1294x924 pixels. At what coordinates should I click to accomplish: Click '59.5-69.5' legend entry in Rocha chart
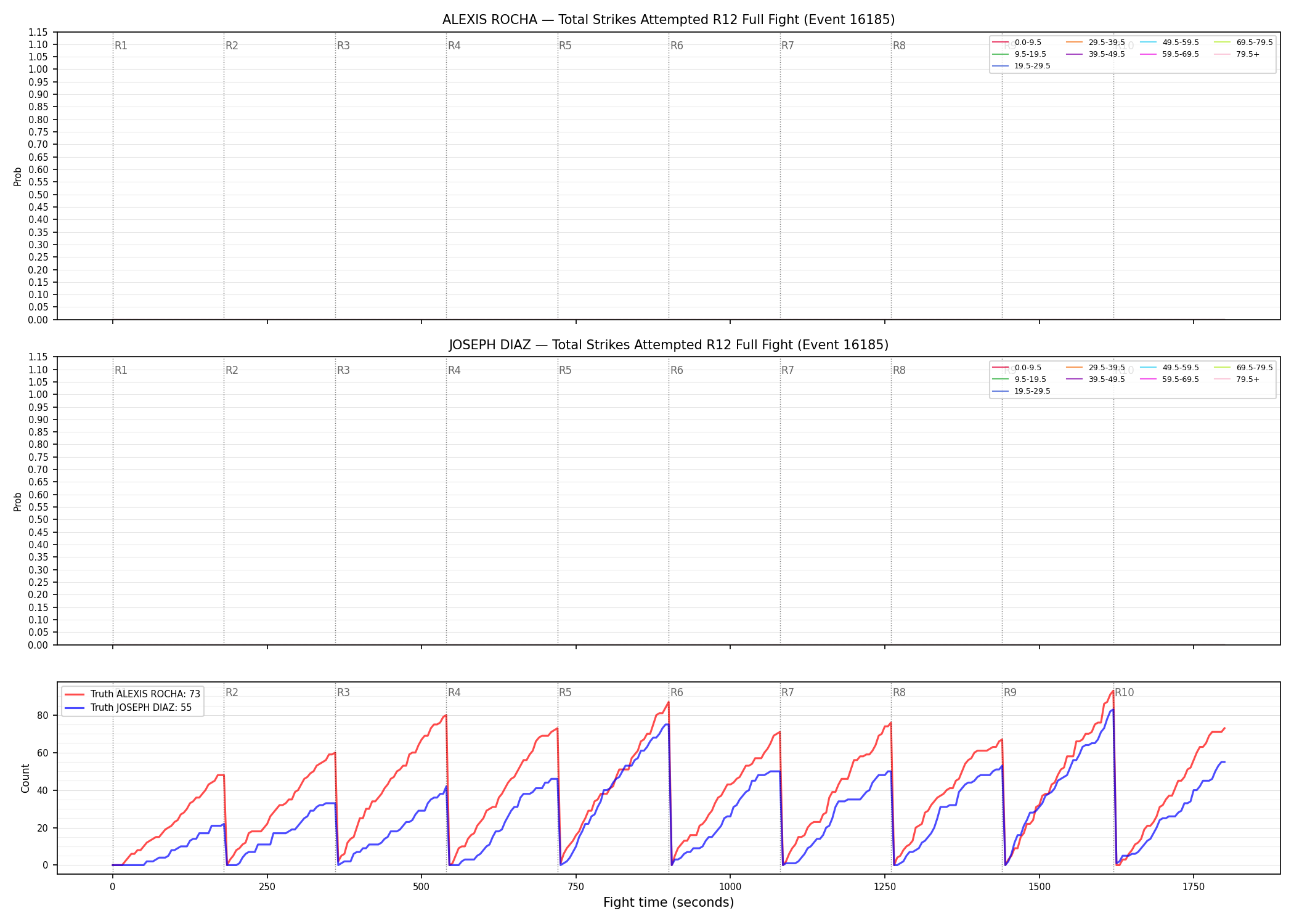(x=1181, y=54)
